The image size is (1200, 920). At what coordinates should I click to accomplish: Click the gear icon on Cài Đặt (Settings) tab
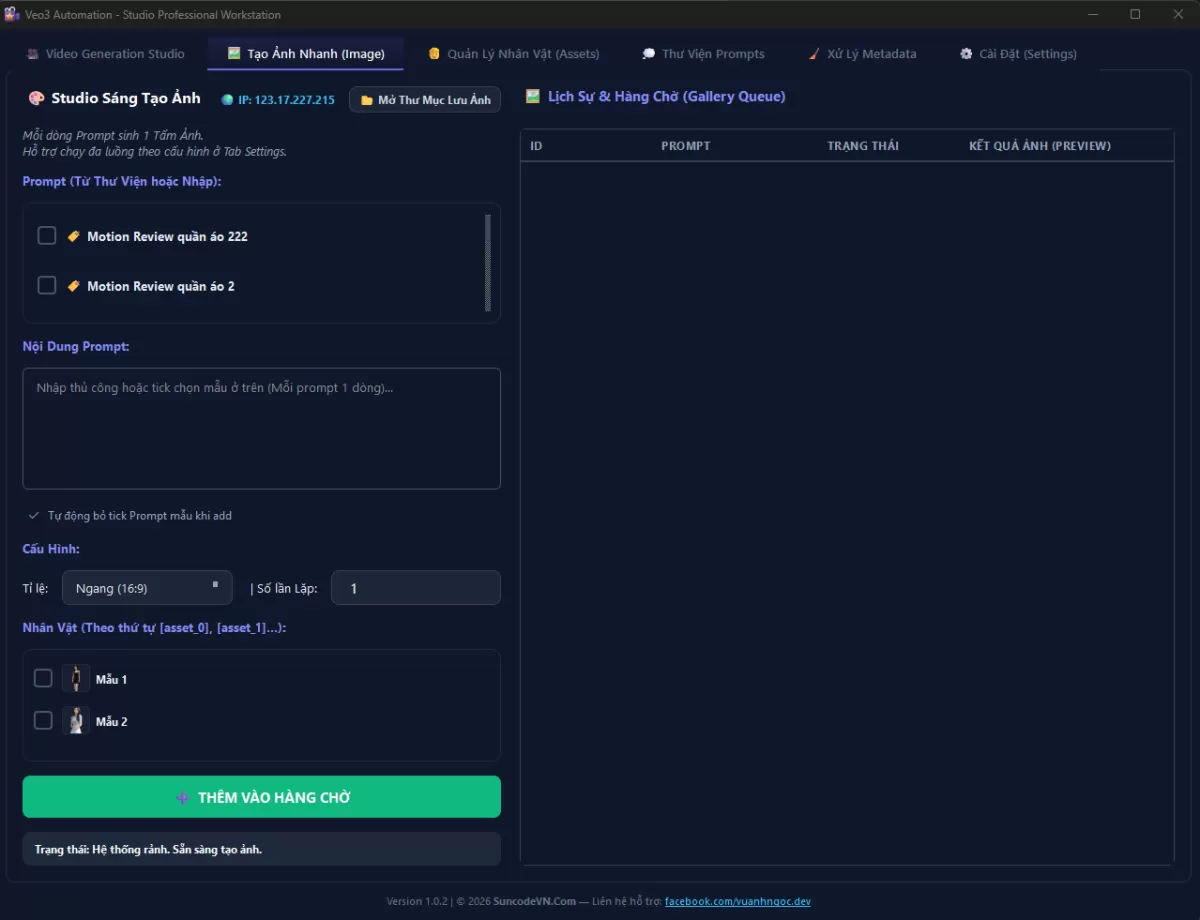pos(965,53)
